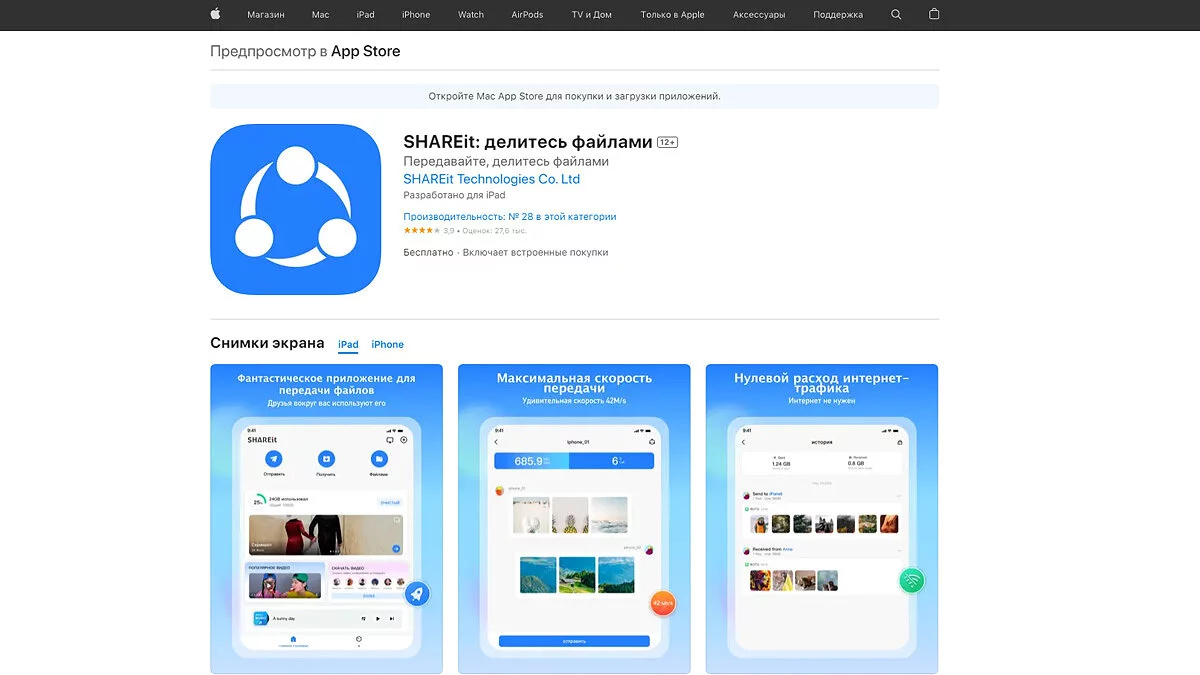
Task: Click the Включает встроенные покупки text
Action: coord(536,253)
